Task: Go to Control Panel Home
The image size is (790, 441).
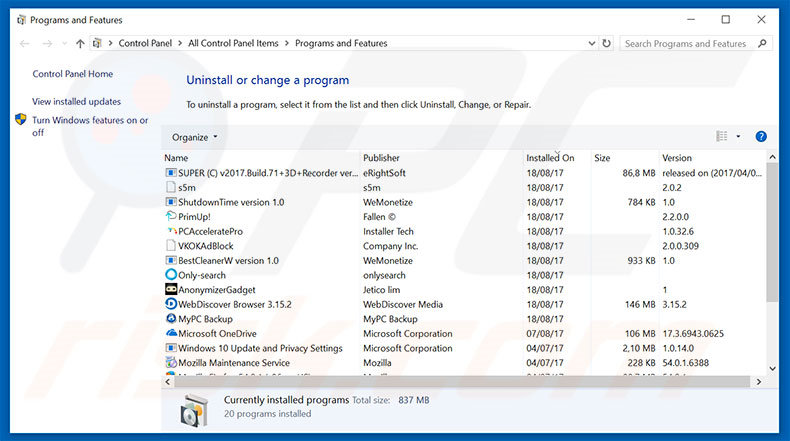Action: pyautogui.click(x=73, y=74)
